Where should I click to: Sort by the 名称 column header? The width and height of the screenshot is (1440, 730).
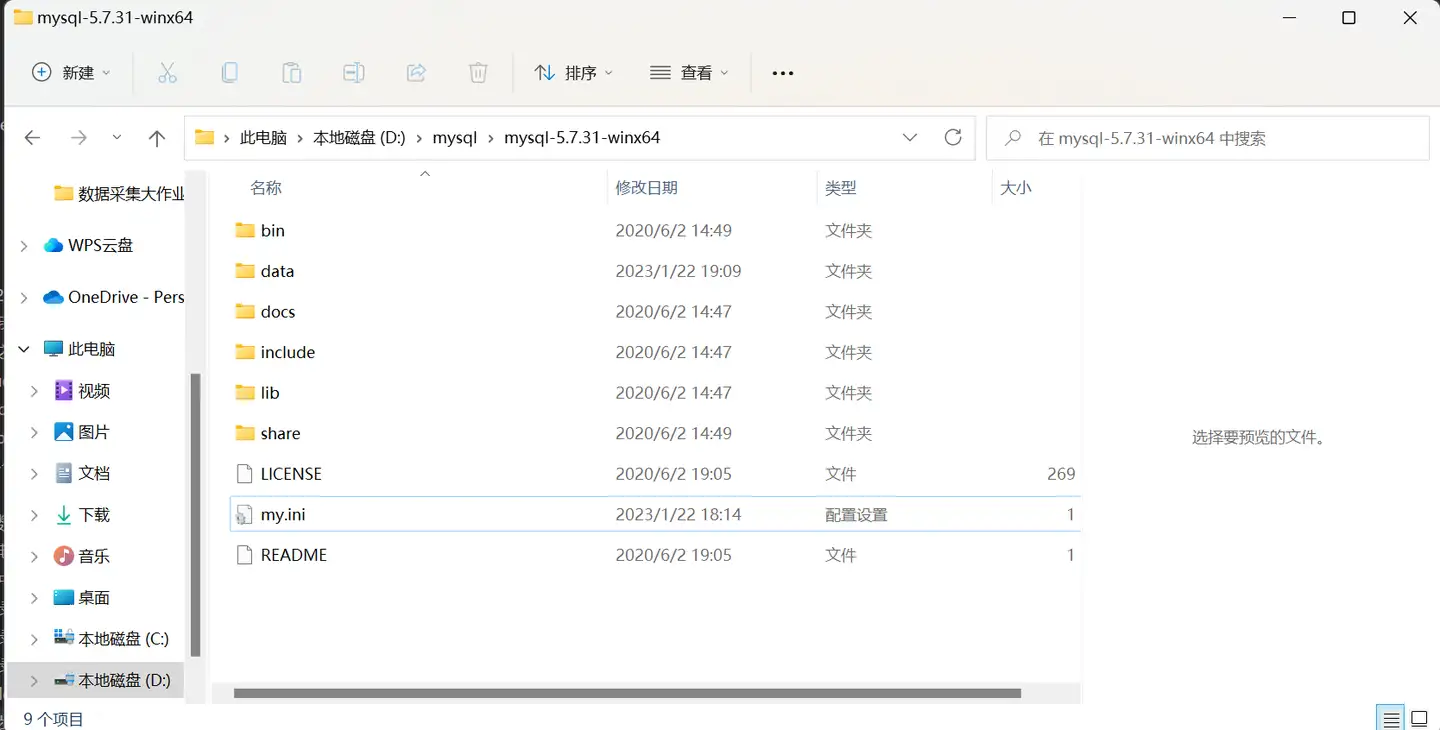266,188
